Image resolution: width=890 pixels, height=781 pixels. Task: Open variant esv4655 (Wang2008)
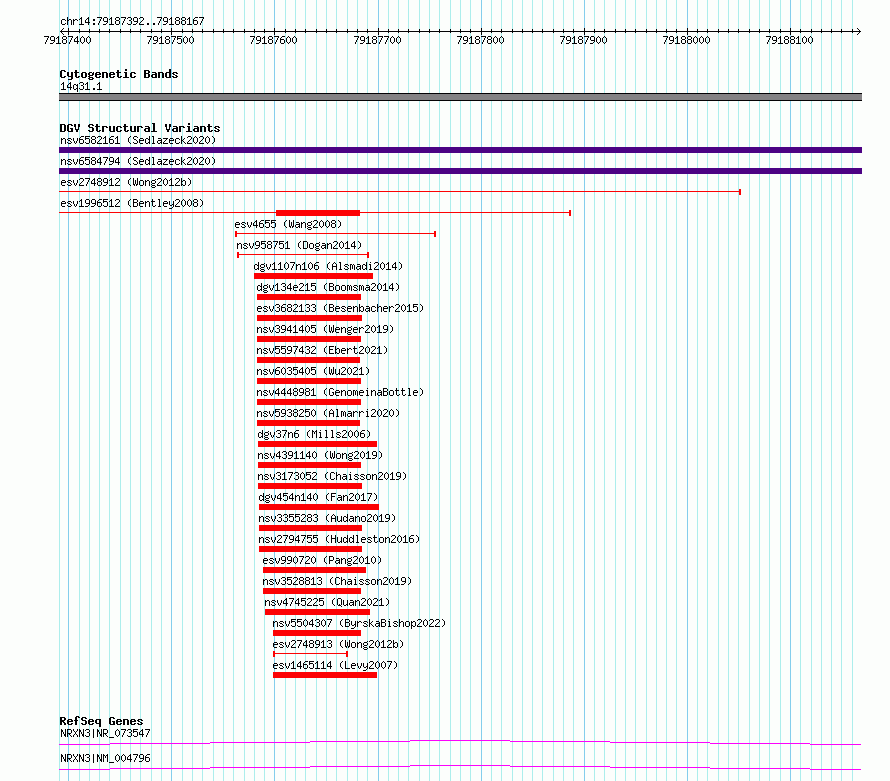tap(288, 224)
